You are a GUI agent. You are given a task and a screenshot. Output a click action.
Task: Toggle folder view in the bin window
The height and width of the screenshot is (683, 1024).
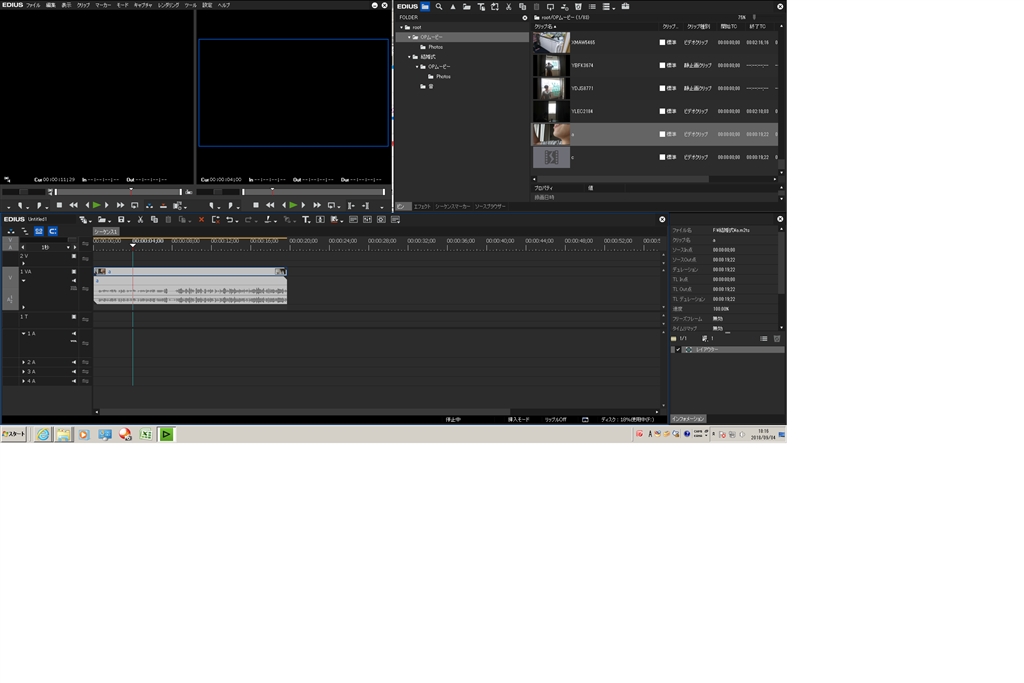425,7
